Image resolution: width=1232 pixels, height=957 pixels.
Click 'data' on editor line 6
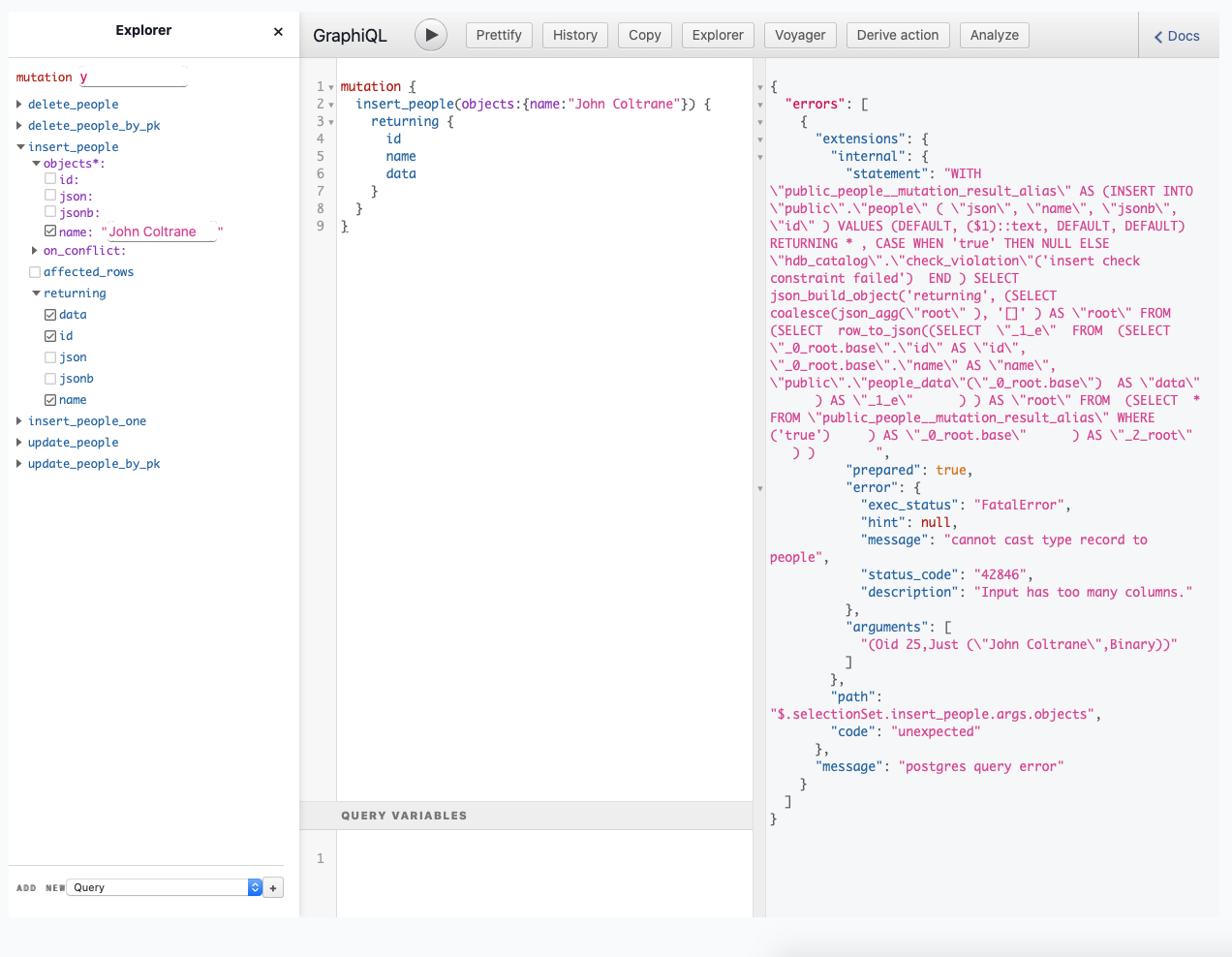(x=401, y=173)
